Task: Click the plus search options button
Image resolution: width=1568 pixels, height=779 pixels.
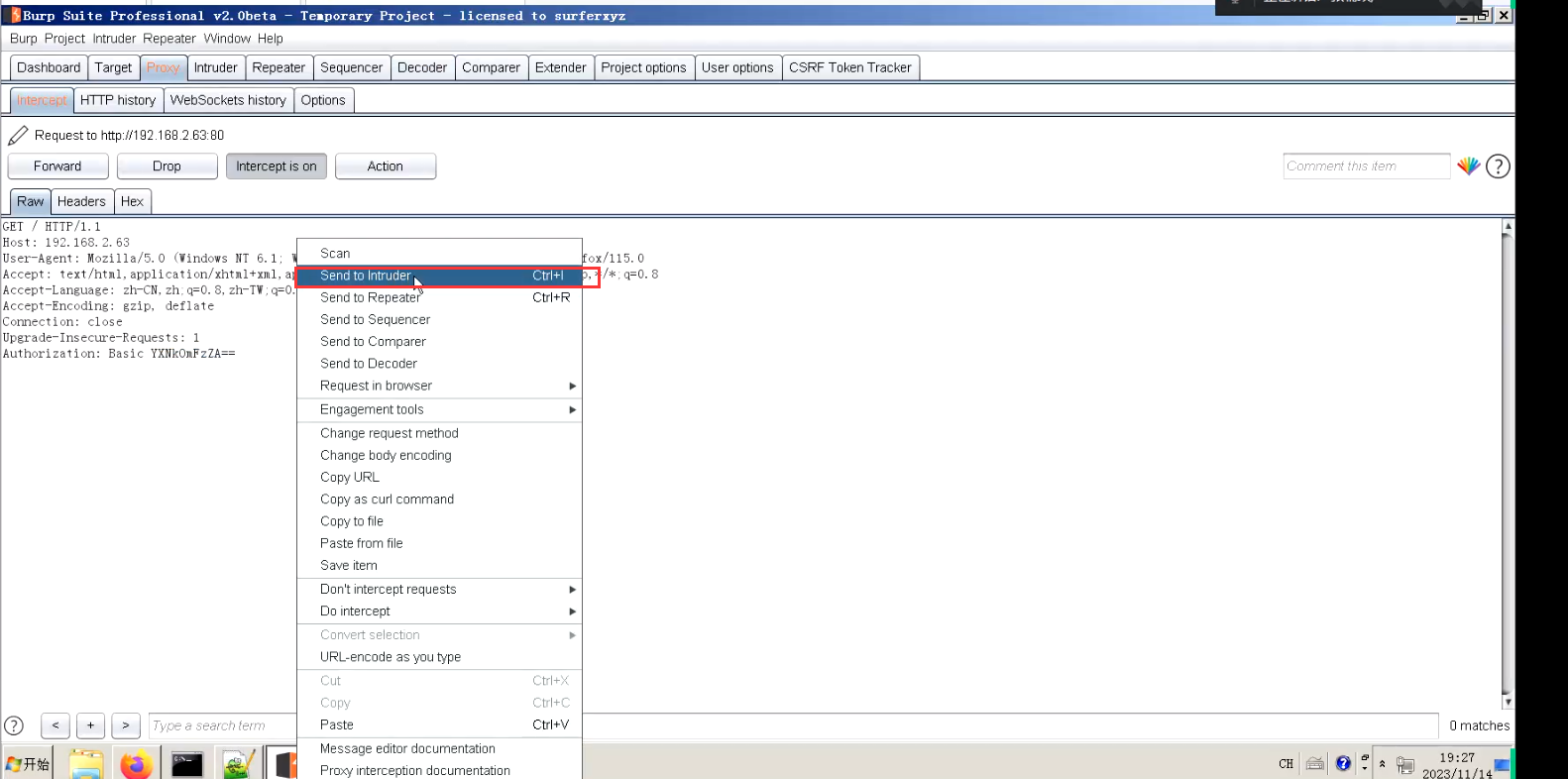Action: point(90,725)
